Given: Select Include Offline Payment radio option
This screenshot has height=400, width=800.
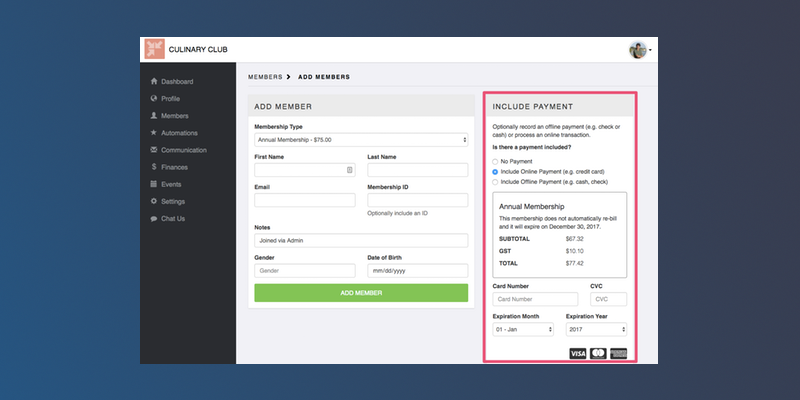Looking at the screenshot, I should 495,182.
